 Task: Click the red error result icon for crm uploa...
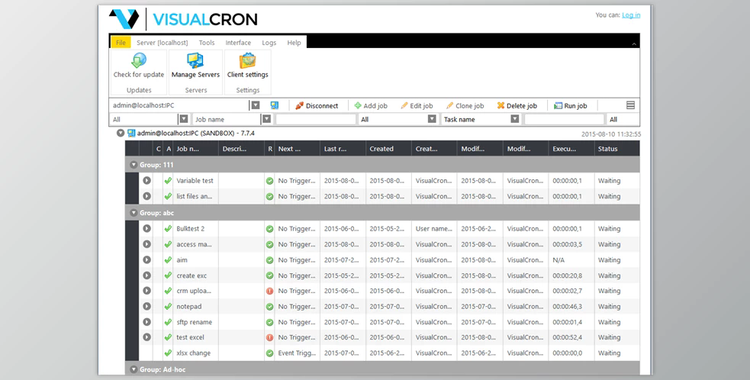click(270, 291)
